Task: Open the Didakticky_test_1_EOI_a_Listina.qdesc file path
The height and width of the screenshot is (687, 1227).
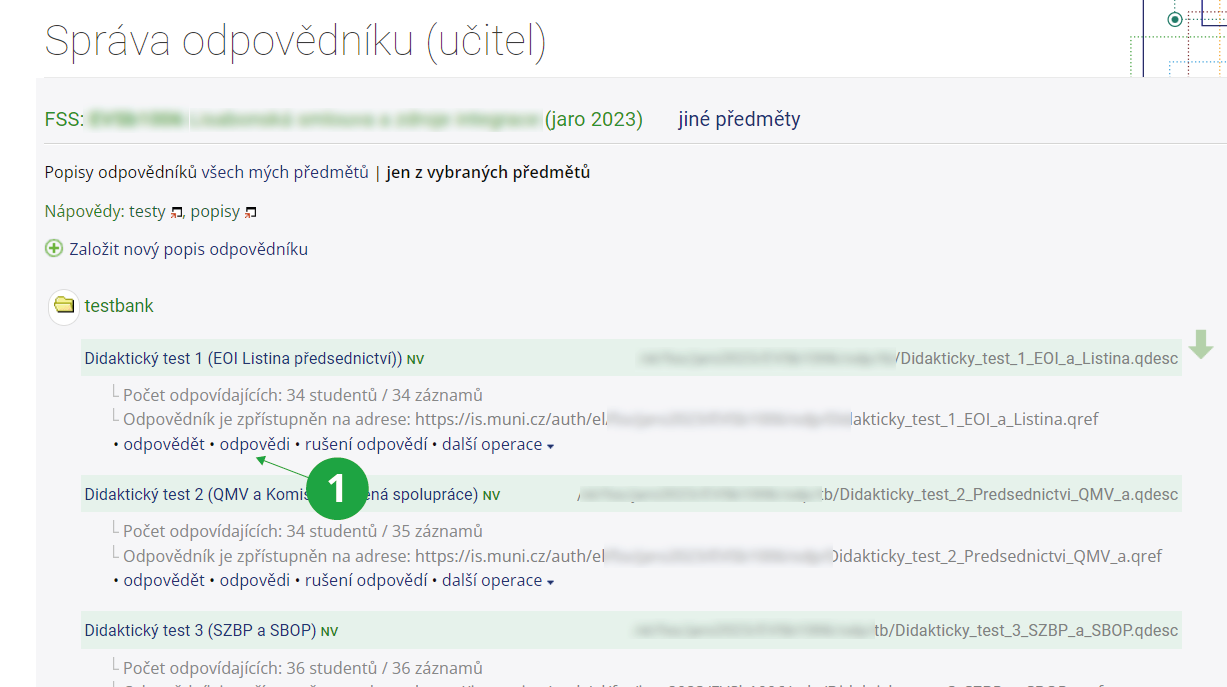Action: [x=1039, y=359]
